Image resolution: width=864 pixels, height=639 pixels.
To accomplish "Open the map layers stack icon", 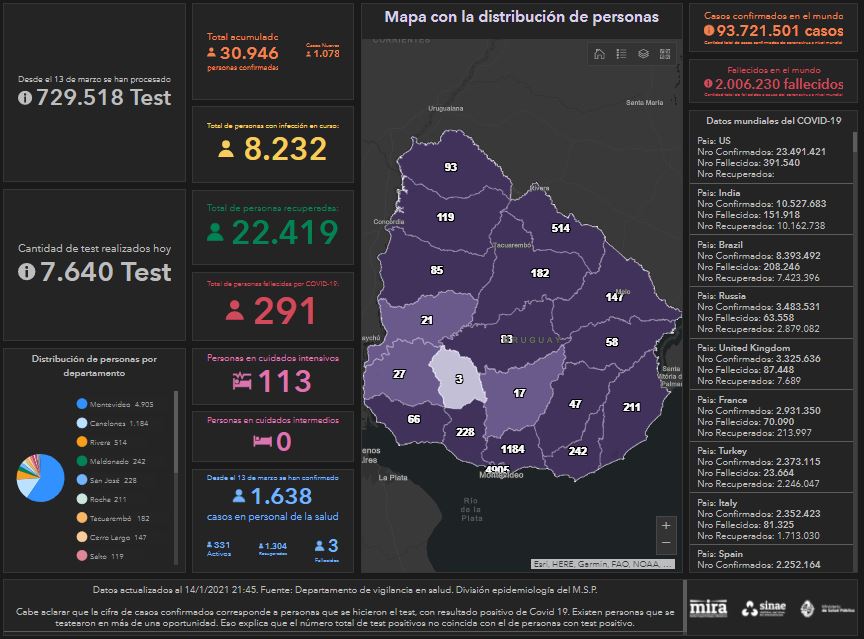I will (643, 54).
